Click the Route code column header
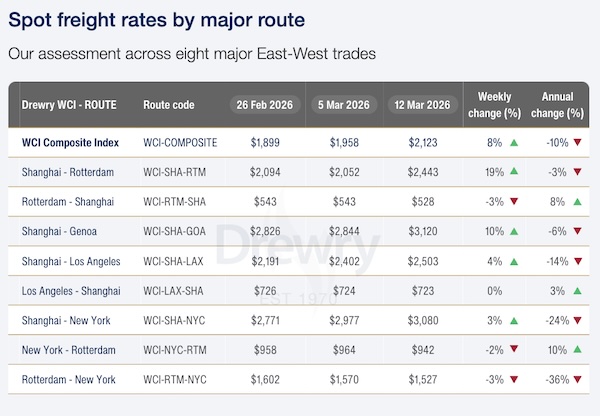The width and height of the screenshot is (600, 416). tap(169, 105)
